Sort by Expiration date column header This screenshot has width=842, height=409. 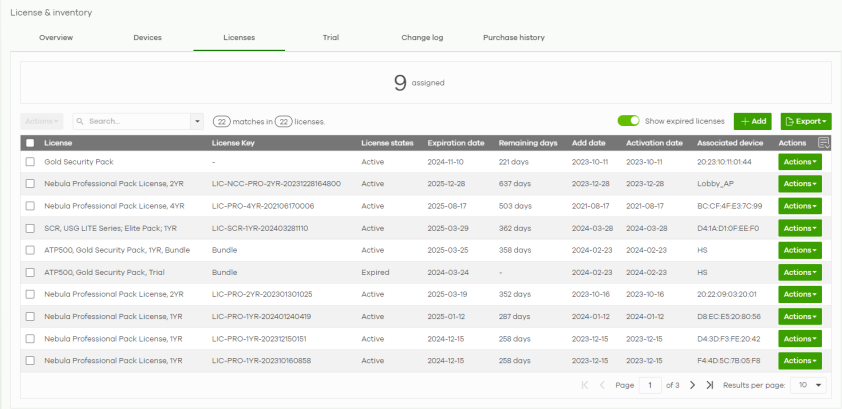[456, 143]
